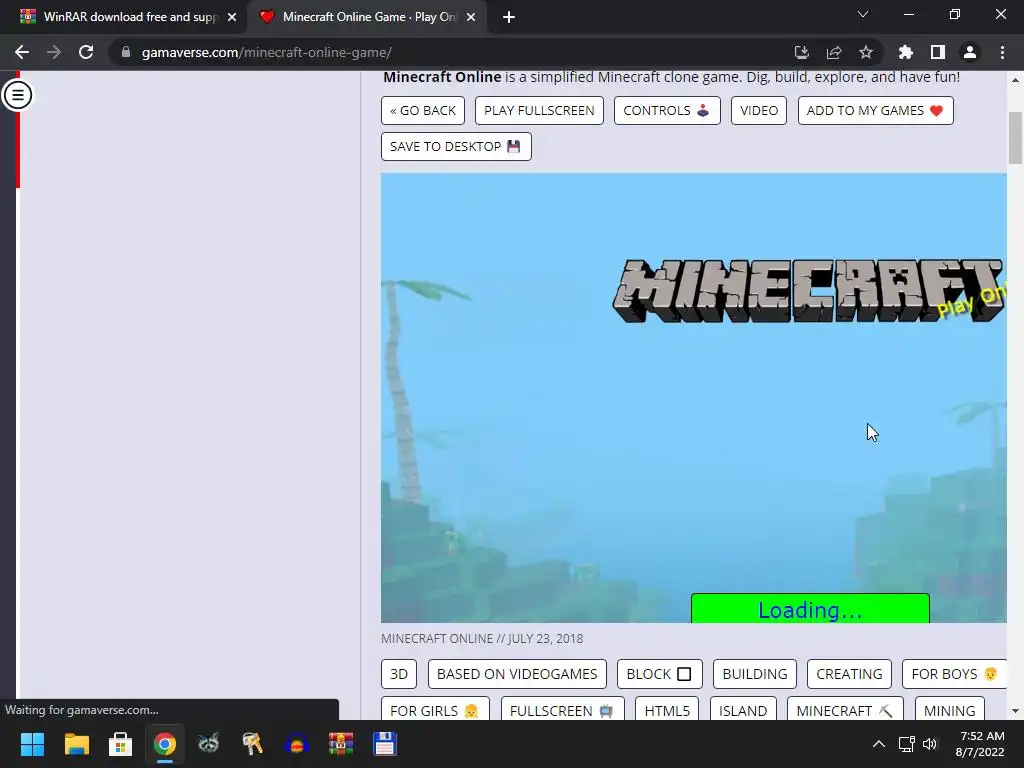This screenshot has height=768, width=1024.
Task: Click the install app icon in address bar
Action: coord(801,52)
